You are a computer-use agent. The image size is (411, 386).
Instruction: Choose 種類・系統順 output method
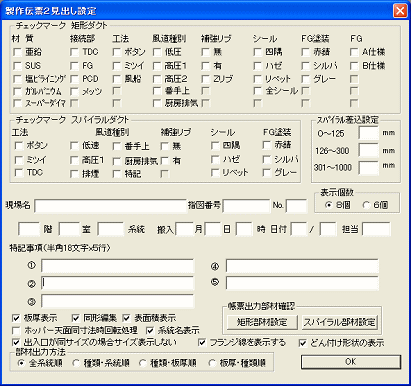[x=76, y=363]
